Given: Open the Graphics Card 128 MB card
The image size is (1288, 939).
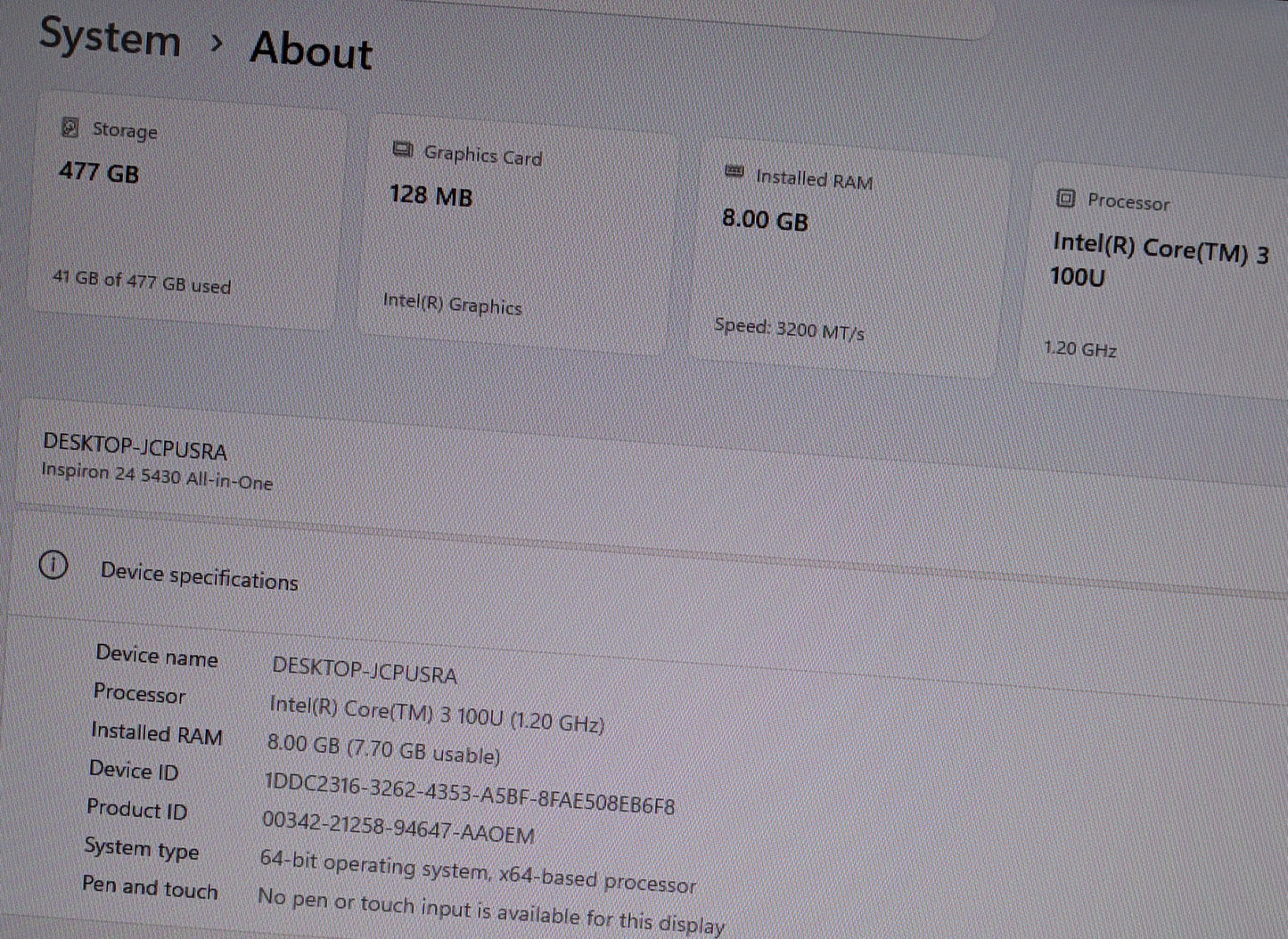Looking at the screenshot, I should [517, 236].
